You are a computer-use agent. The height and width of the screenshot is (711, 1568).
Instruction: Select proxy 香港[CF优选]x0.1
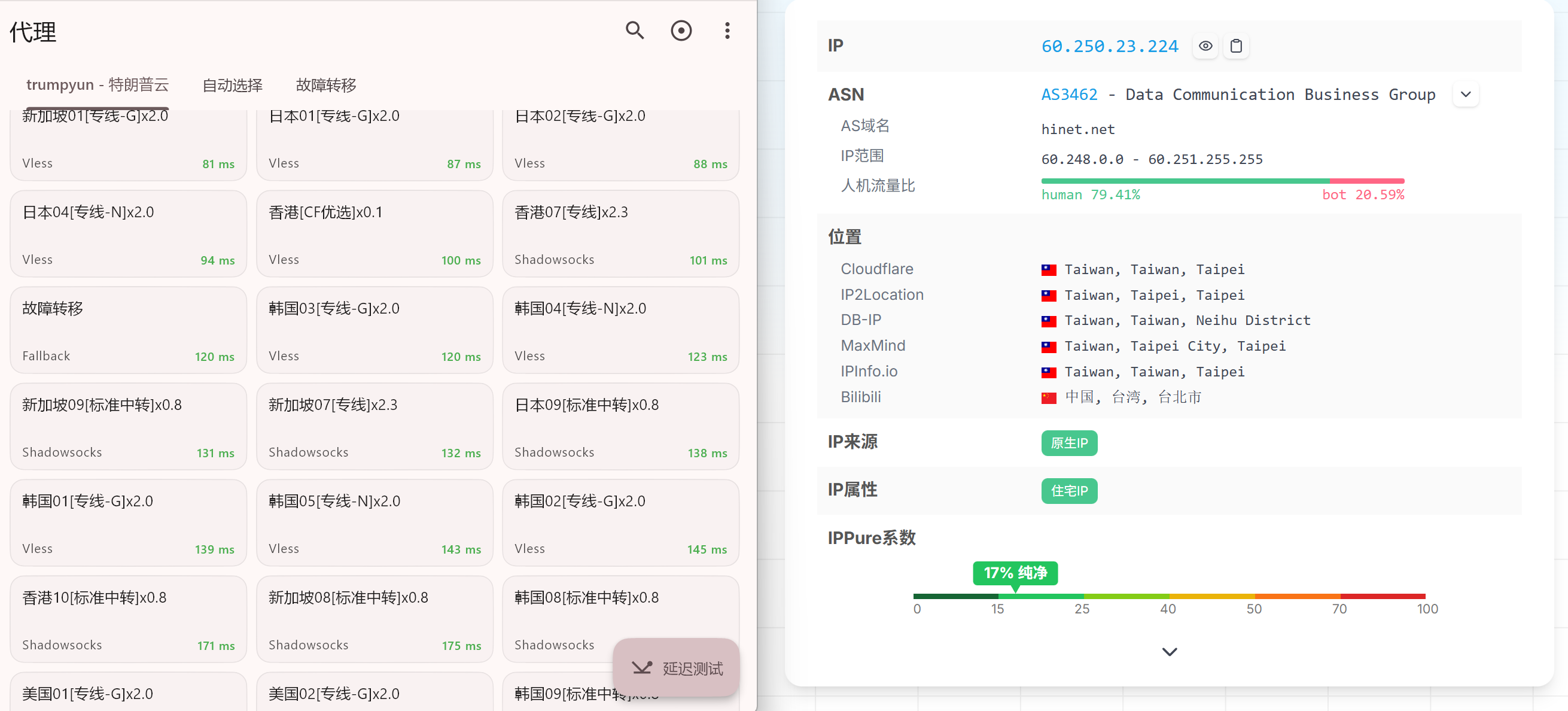coord(375,234)
